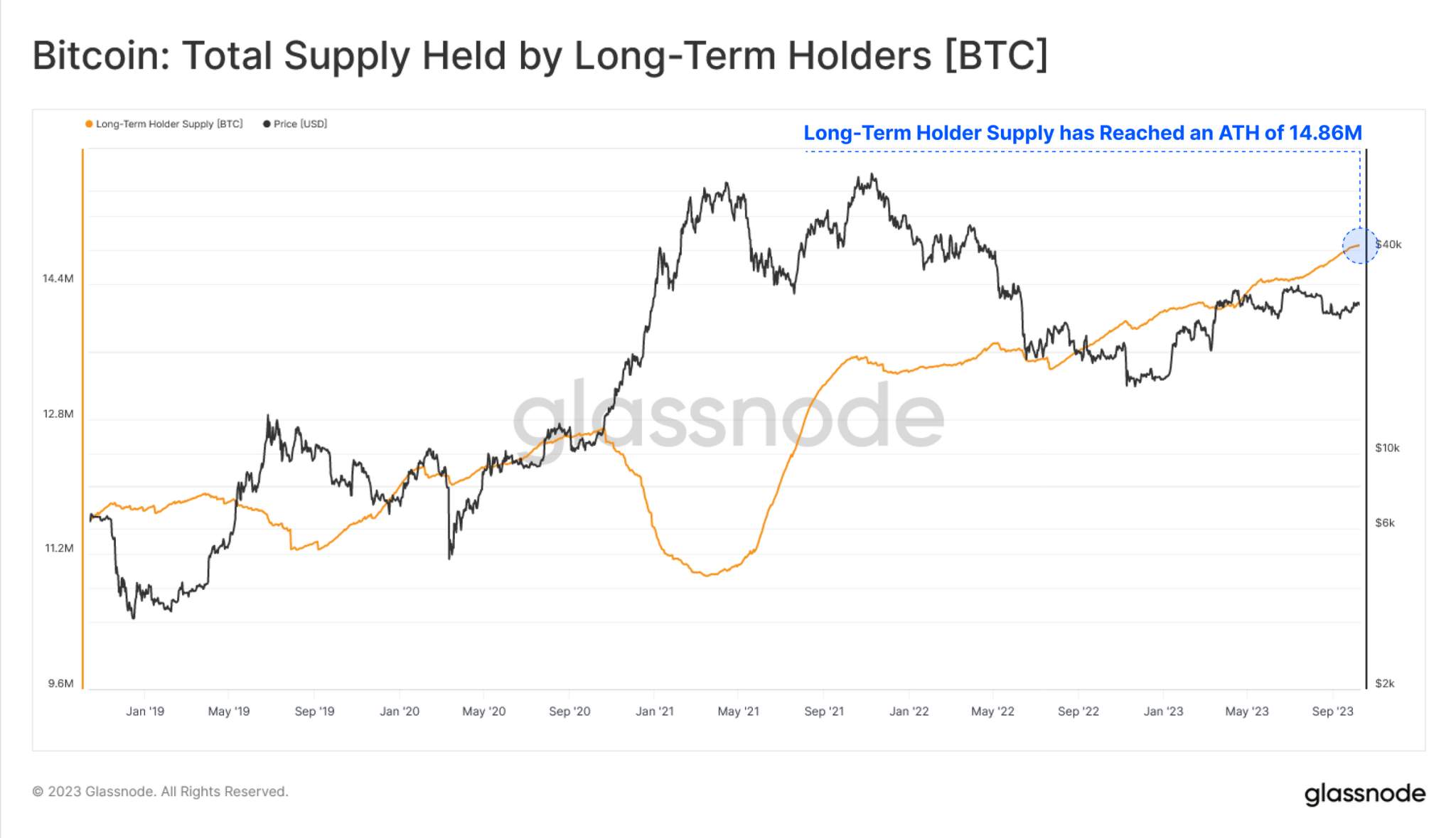Screen dimensions: 1456x838
Task: Click the 2023 Glassnode copyright text
Action: 160,792
